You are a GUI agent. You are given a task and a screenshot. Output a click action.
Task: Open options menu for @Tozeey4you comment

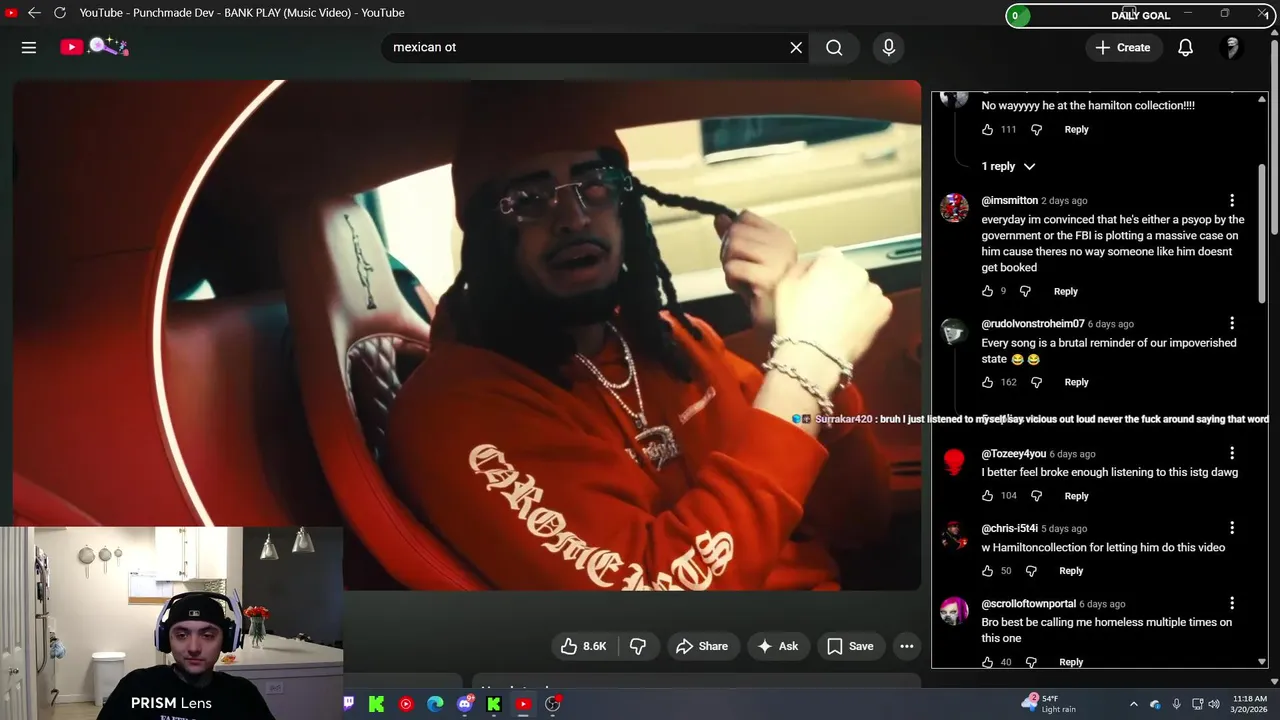1232,453
